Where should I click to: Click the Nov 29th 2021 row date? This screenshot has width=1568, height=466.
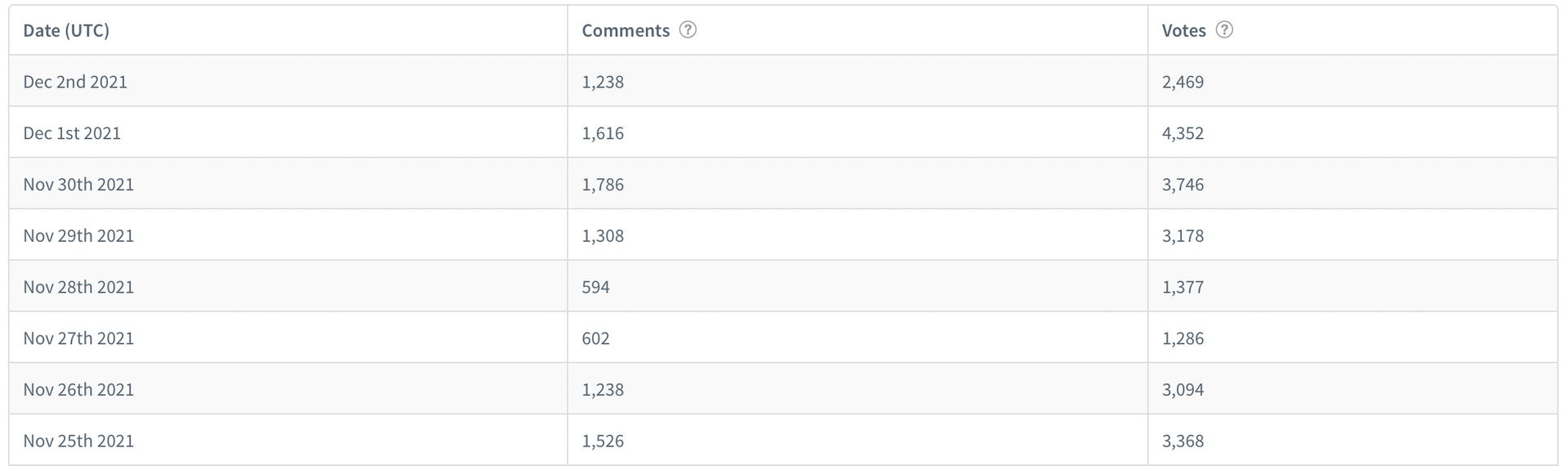(78, 236)
